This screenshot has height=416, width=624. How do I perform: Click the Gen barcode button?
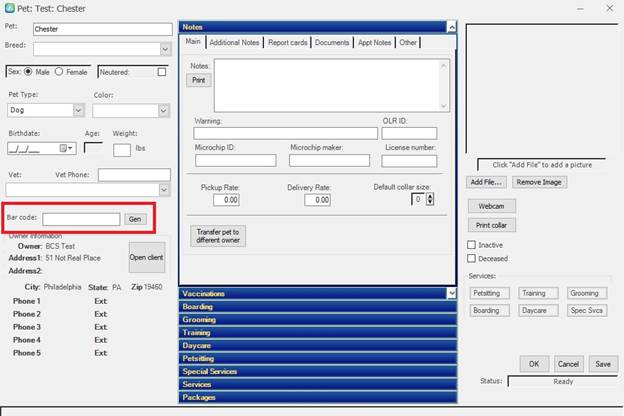(134, 219)
